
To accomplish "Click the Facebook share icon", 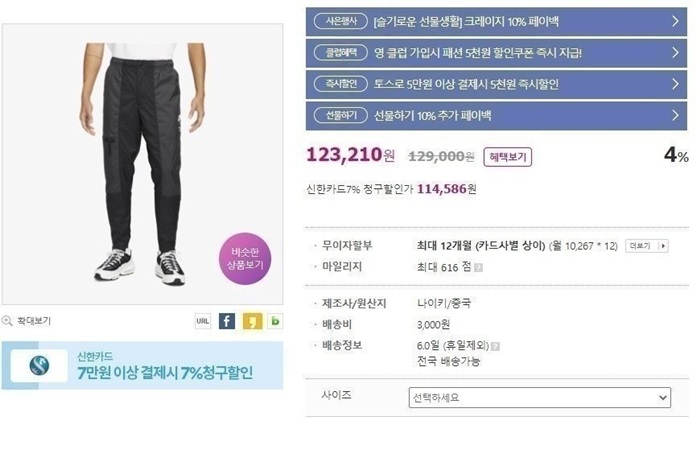I will click(227, 321).
